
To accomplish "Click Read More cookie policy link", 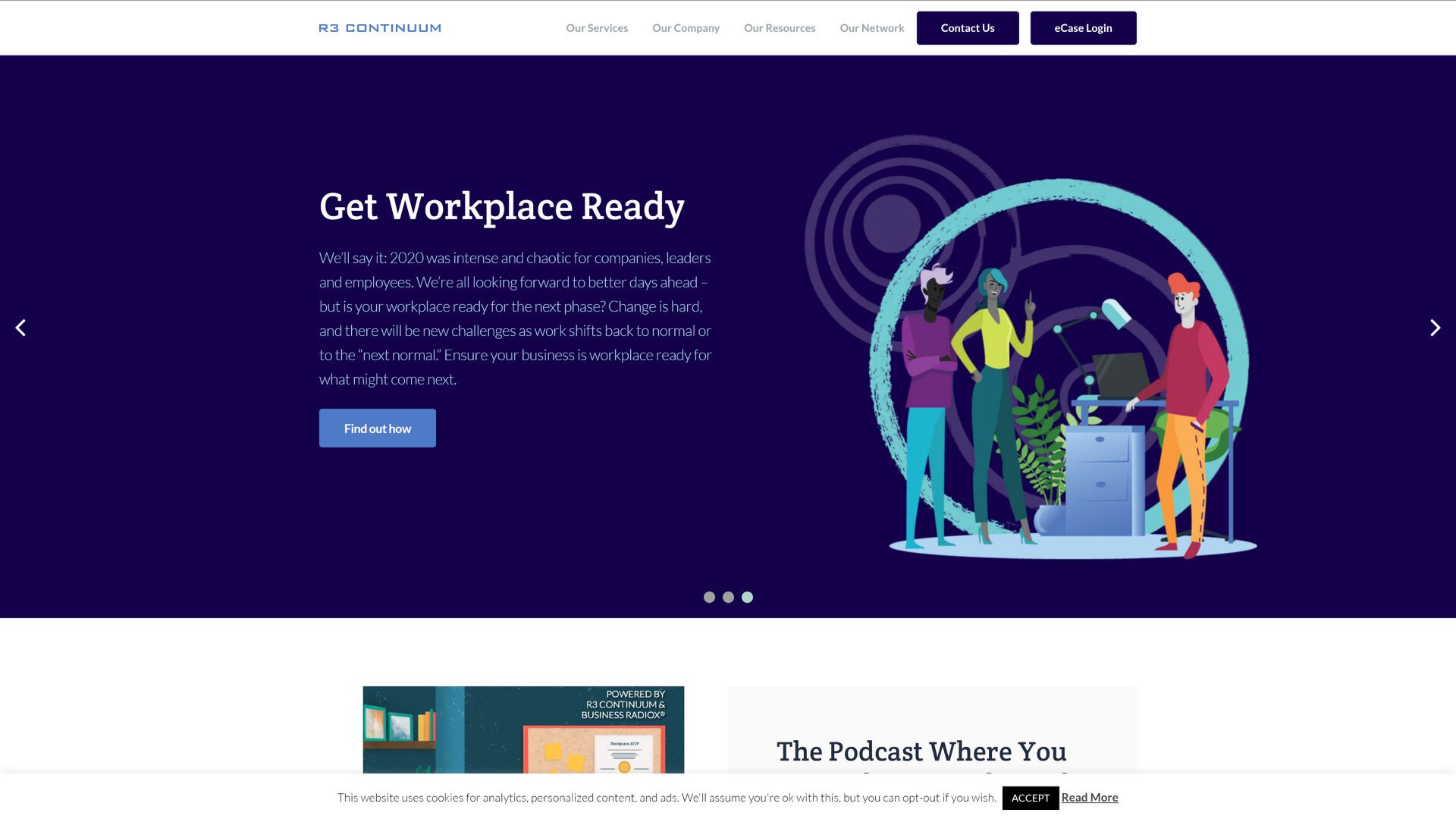I will tap(1089, 797).
